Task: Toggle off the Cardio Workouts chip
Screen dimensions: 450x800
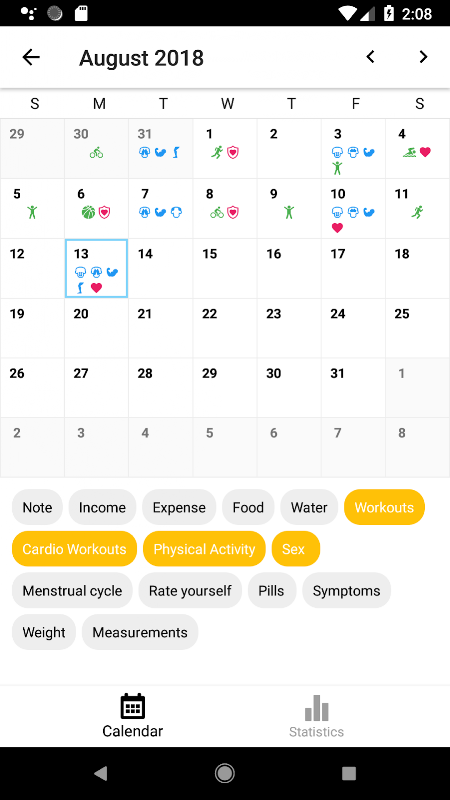Action: [74, 549]
